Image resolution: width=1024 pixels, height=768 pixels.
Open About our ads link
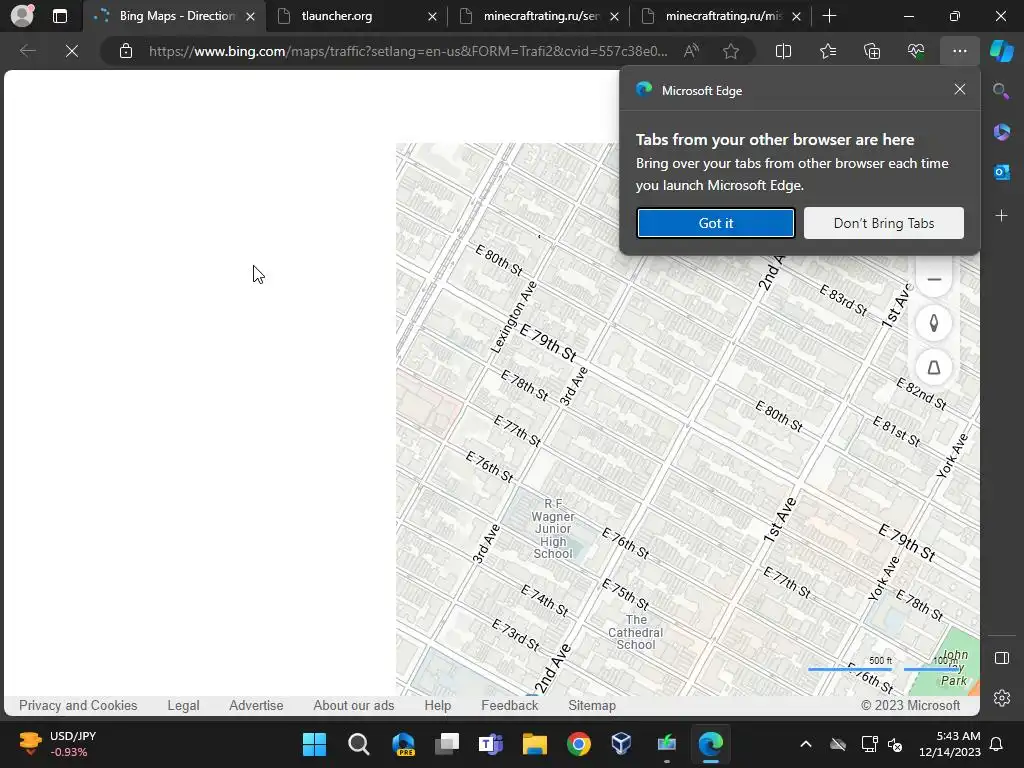coord(353,705)
